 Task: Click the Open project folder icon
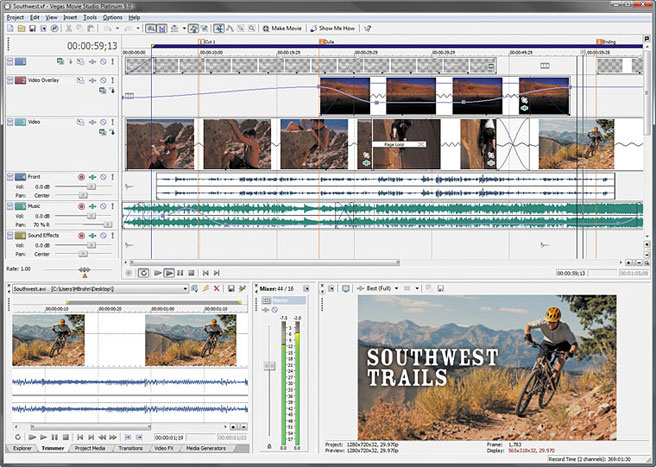tap(19, 29)
